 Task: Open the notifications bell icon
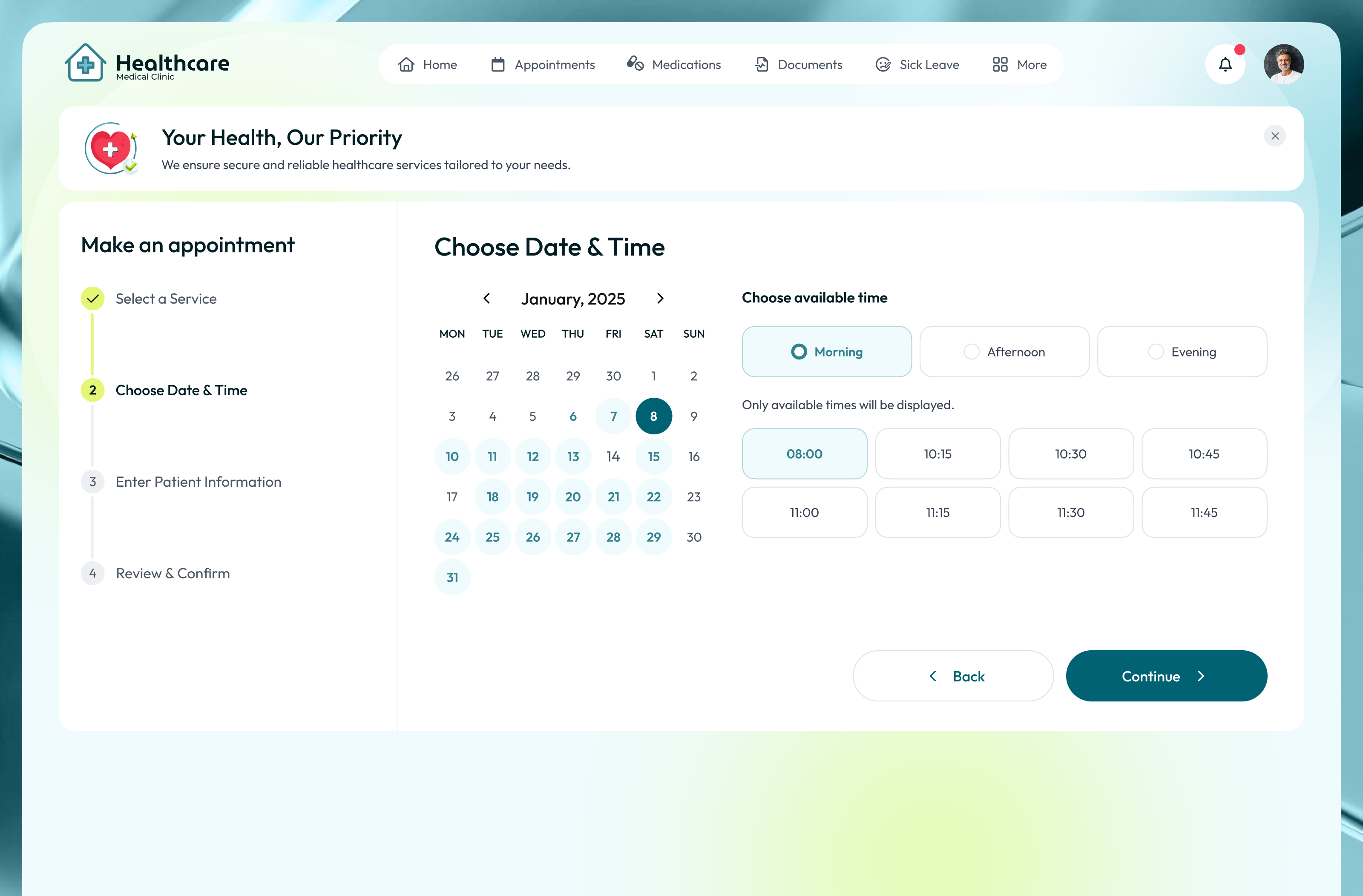pyautogui.click(x=1225, y=64)
